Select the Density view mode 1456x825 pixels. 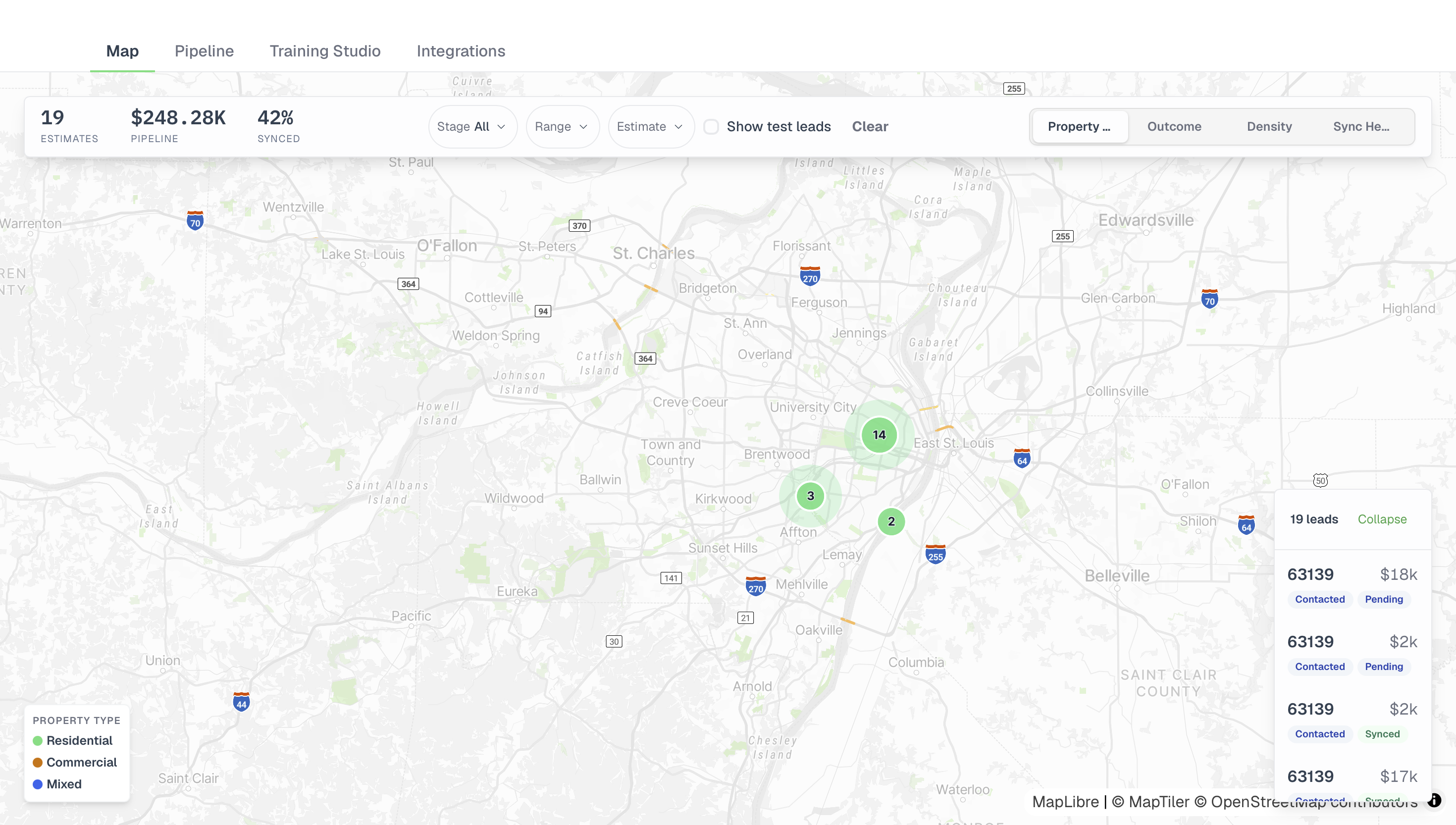pos(1269,126)
